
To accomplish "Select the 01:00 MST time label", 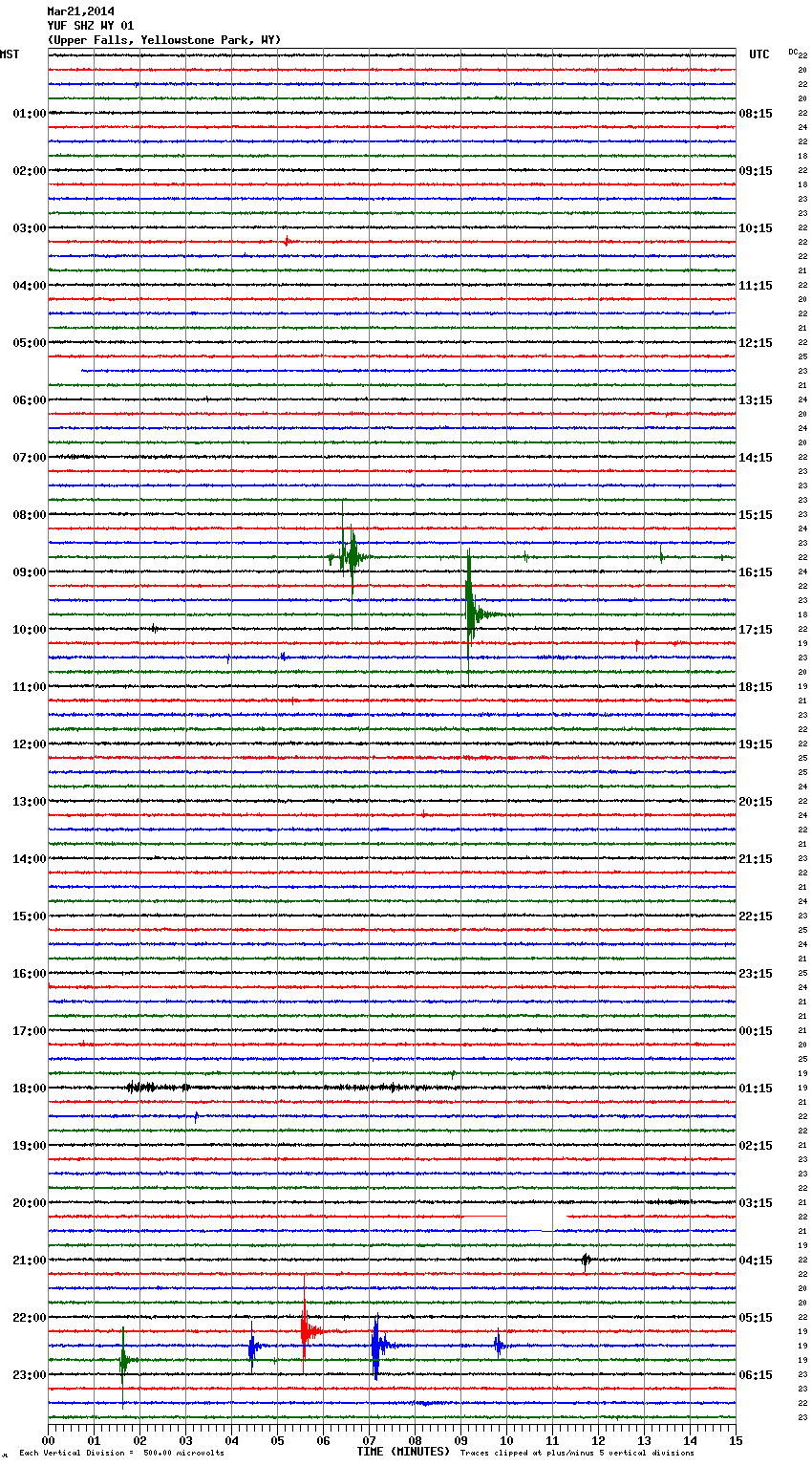I will 30,114.
